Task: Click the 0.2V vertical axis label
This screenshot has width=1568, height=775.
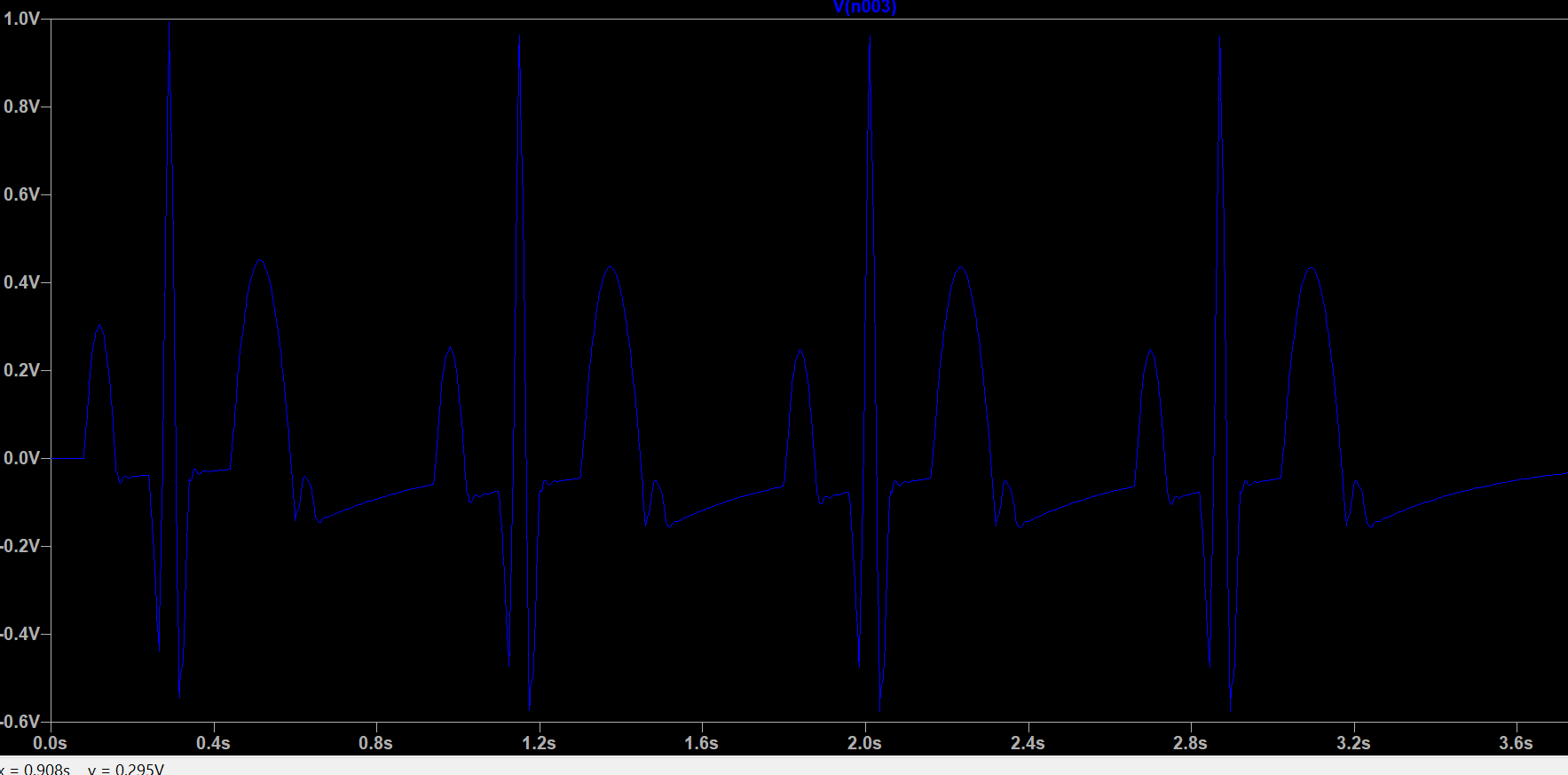Action: click(x=21, y=370)
